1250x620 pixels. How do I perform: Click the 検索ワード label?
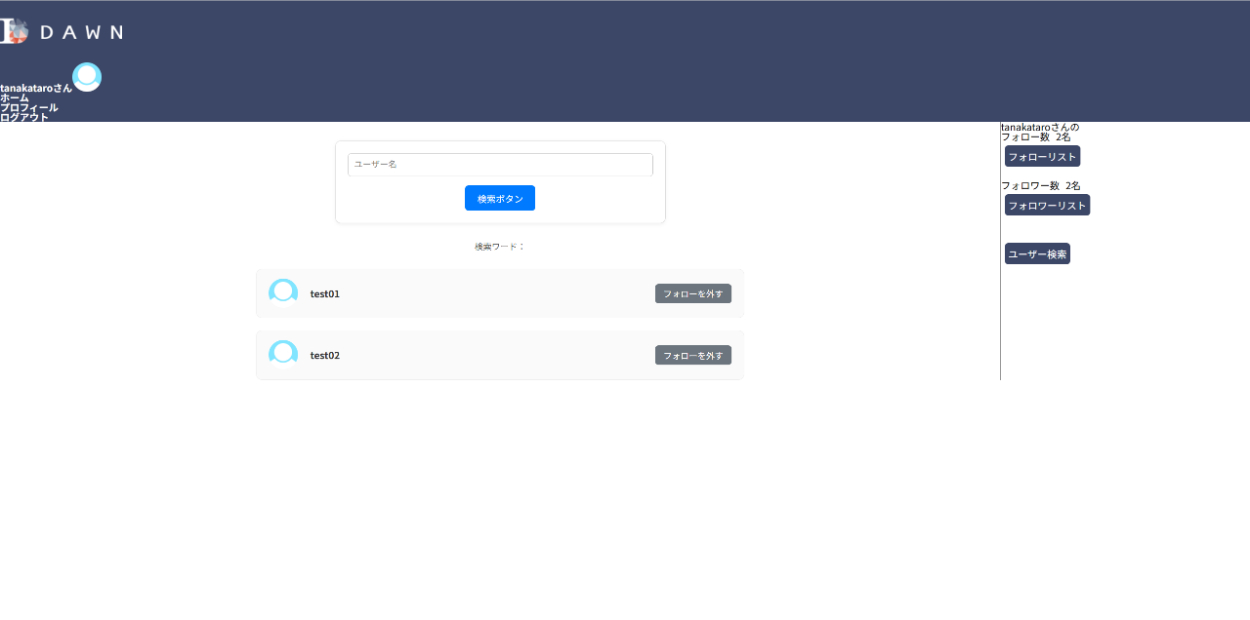point(499,247)
